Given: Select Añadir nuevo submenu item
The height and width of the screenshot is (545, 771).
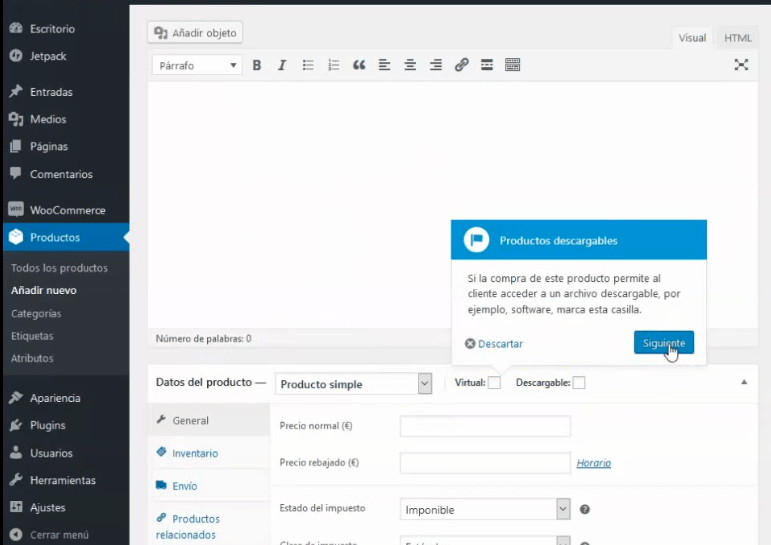Looking at the screenshot, I should point(44,290).
